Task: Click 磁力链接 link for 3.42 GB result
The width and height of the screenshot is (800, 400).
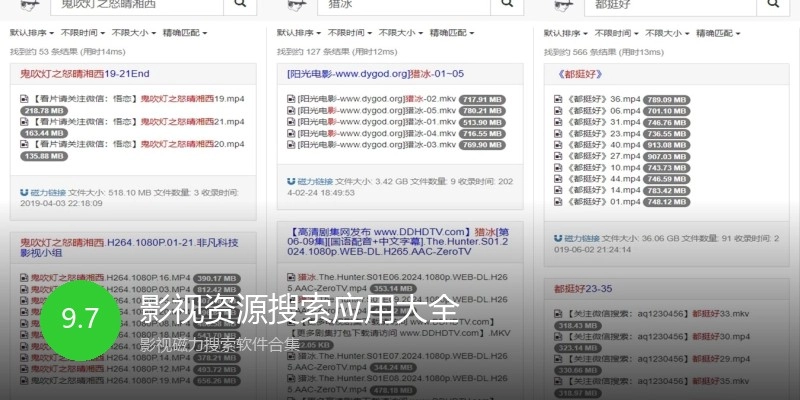Action: (x=315, y=182)
